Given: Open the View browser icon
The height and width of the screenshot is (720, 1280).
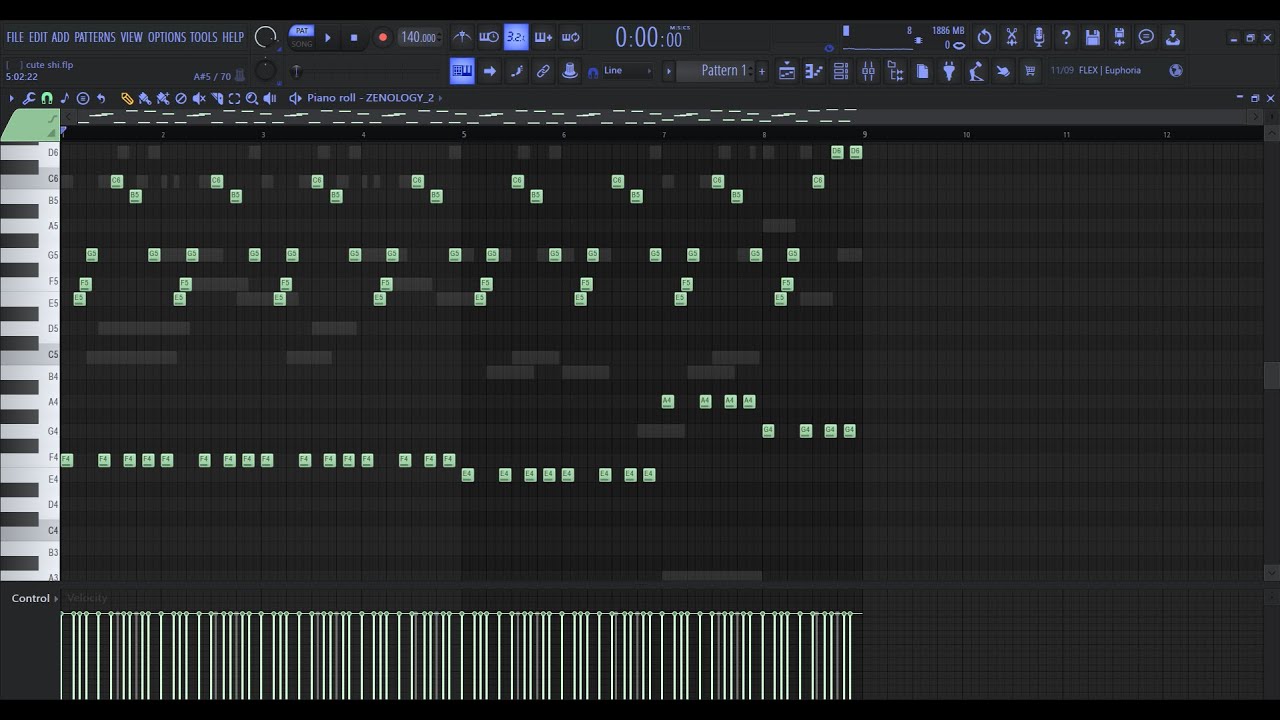Looking at the screenshot, I should 895,71.
